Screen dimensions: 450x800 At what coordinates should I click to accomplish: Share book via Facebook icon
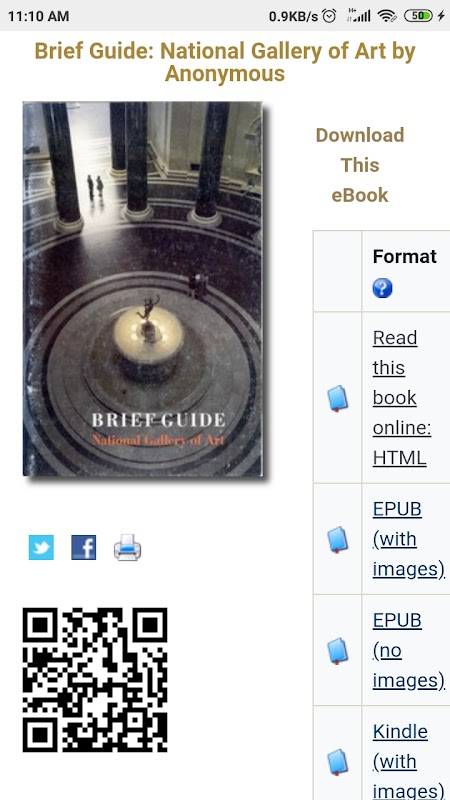(84, 547)
